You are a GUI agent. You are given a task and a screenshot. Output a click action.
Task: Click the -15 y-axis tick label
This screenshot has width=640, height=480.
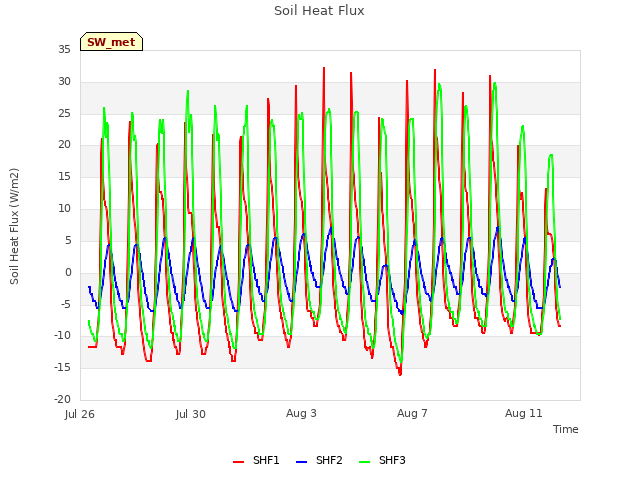pos(62,367)
